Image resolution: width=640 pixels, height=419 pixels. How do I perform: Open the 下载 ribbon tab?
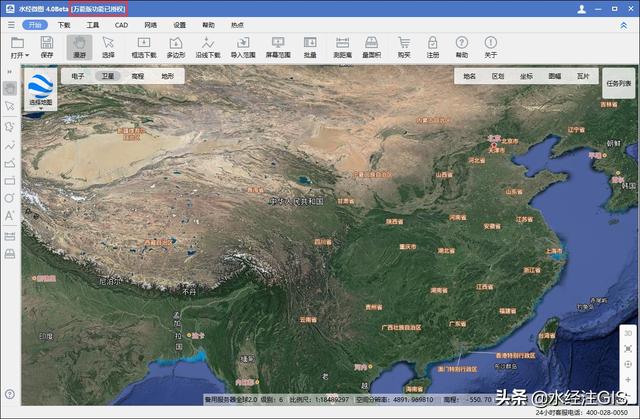(64, 25)
